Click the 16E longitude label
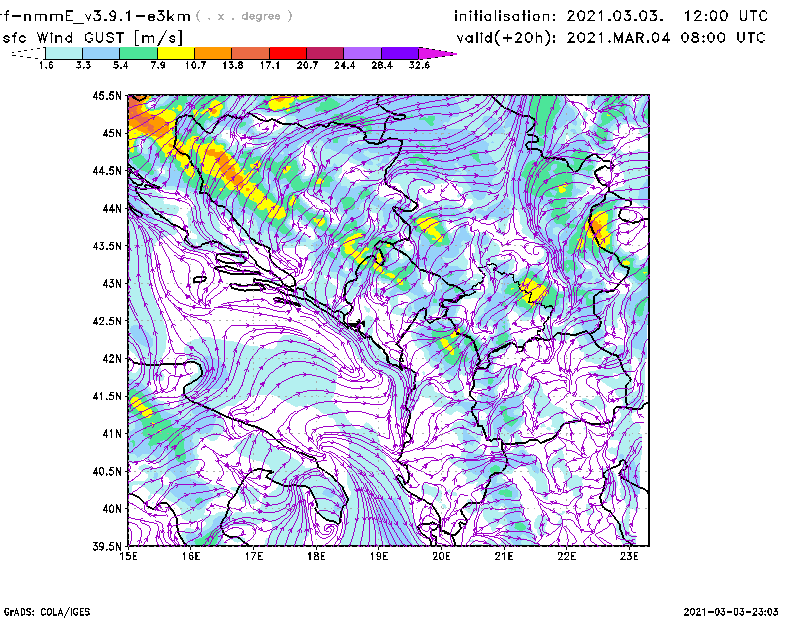The image size is (800, 618). [x=191, y=556]
